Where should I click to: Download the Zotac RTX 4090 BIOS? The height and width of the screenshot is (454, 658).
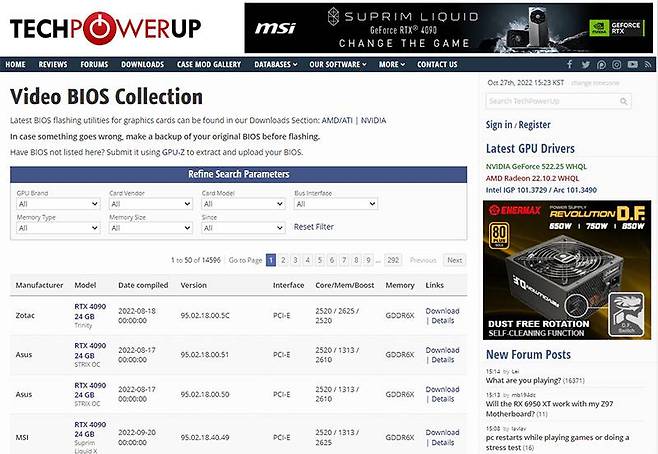442,311
